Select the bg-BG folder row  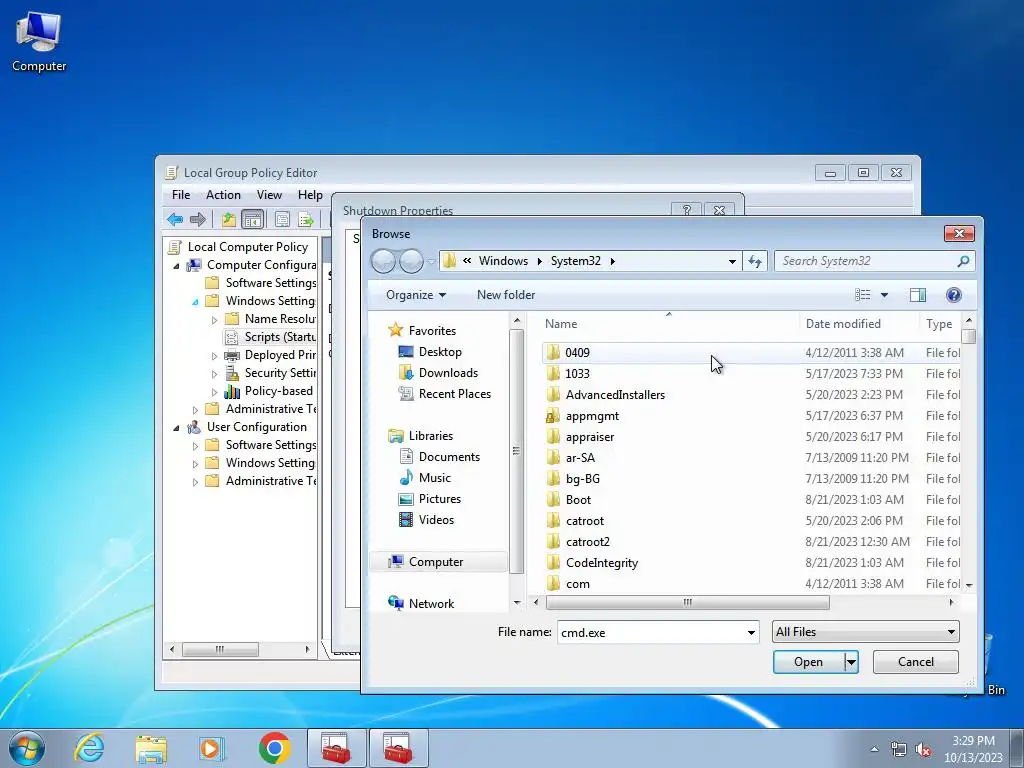(750, 479)
